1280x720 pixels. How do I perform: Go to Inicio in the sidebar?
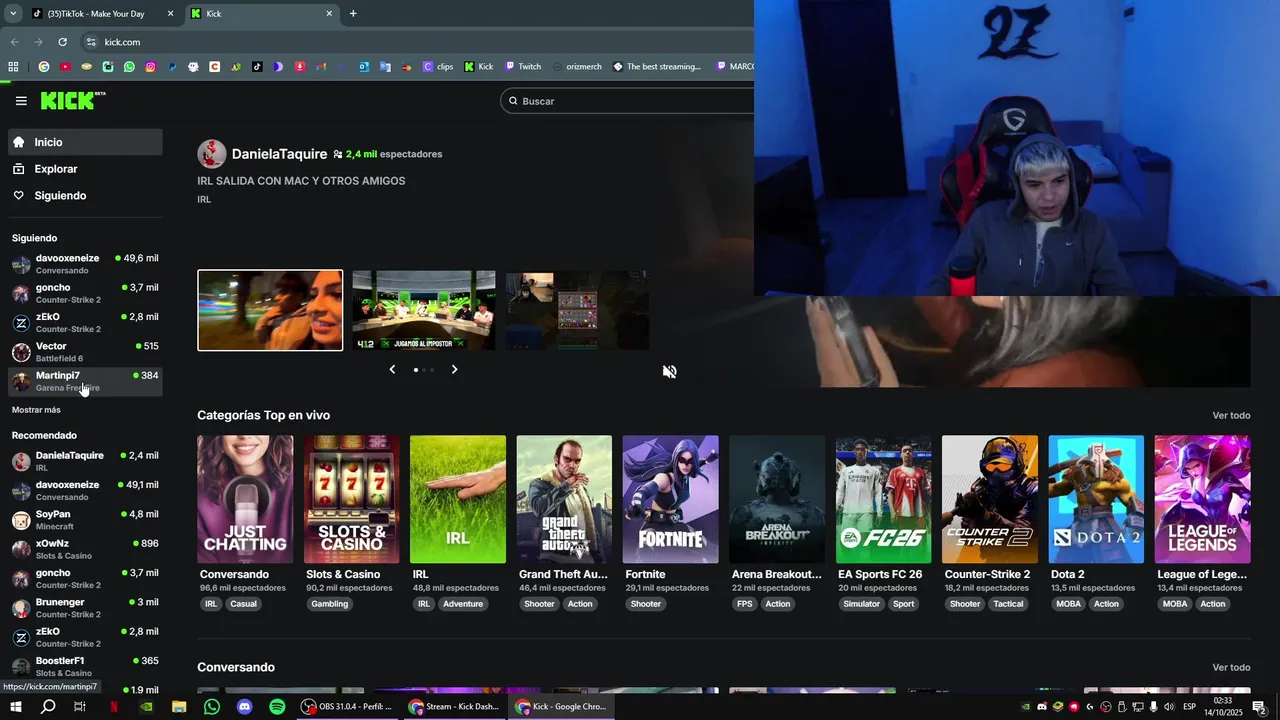click(85, 142)
